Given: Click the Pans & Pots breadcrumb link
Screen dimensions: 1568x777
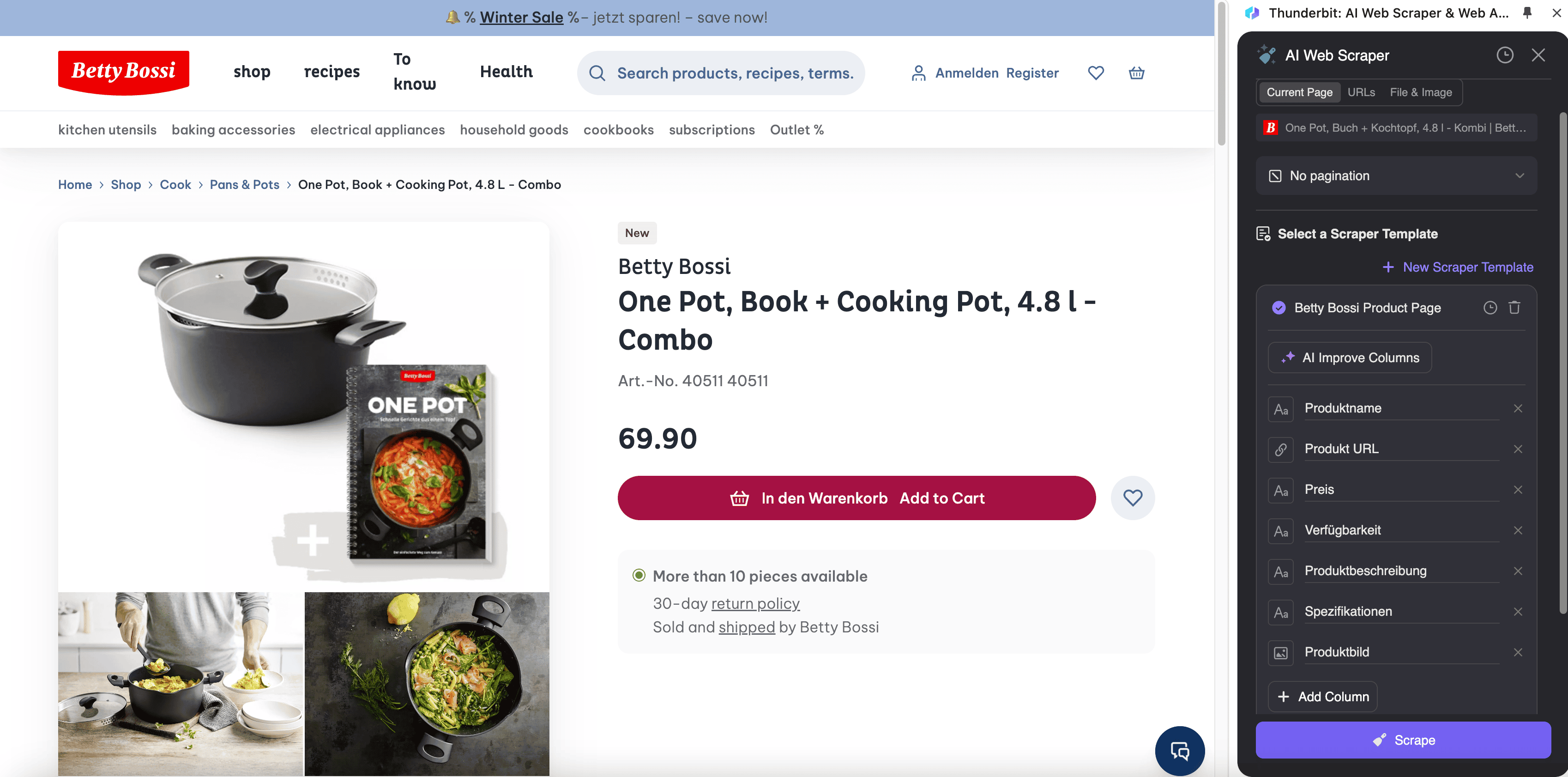Looking at the screenshot, I should 244,184.
